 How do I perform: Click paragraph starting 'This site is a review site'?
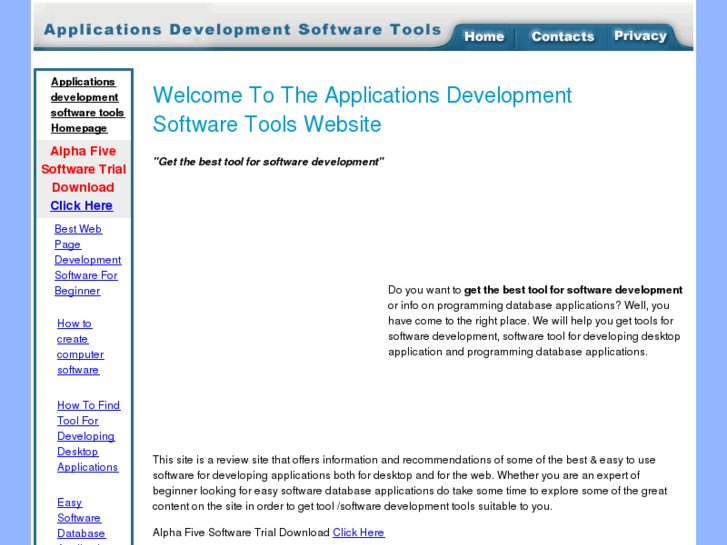409,483
